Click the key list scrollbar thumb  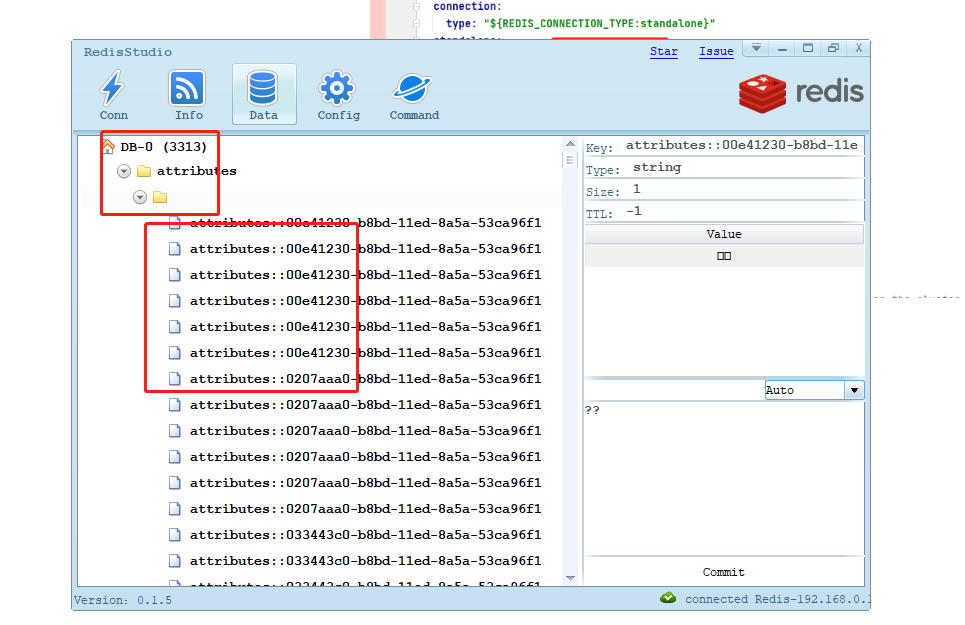[x=570, y=161]
